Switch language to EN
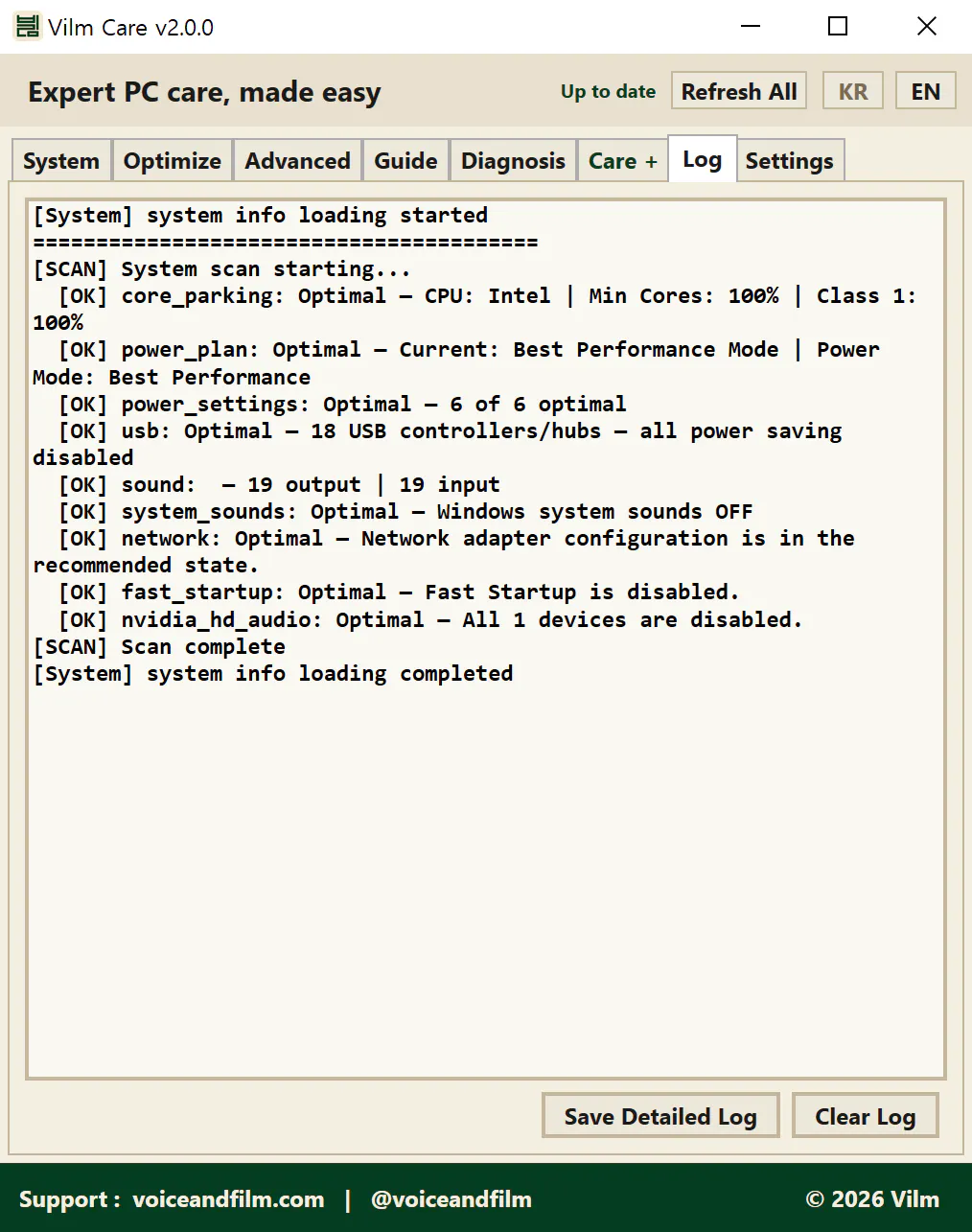 (x=925, y=91)
